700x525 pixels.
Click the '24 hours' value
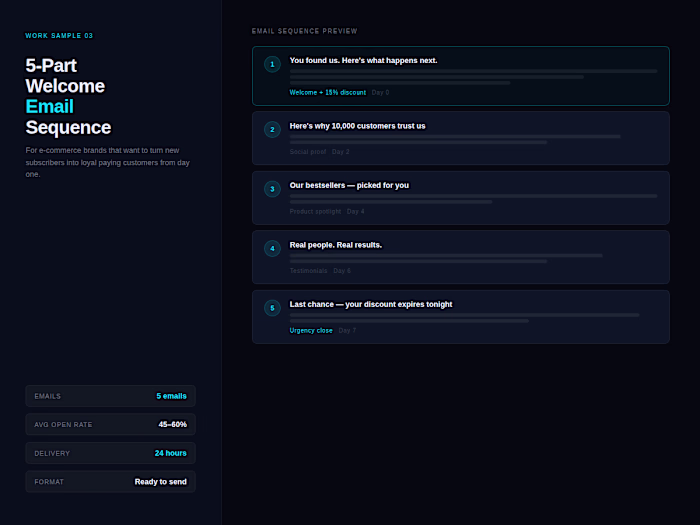[171, 453]
